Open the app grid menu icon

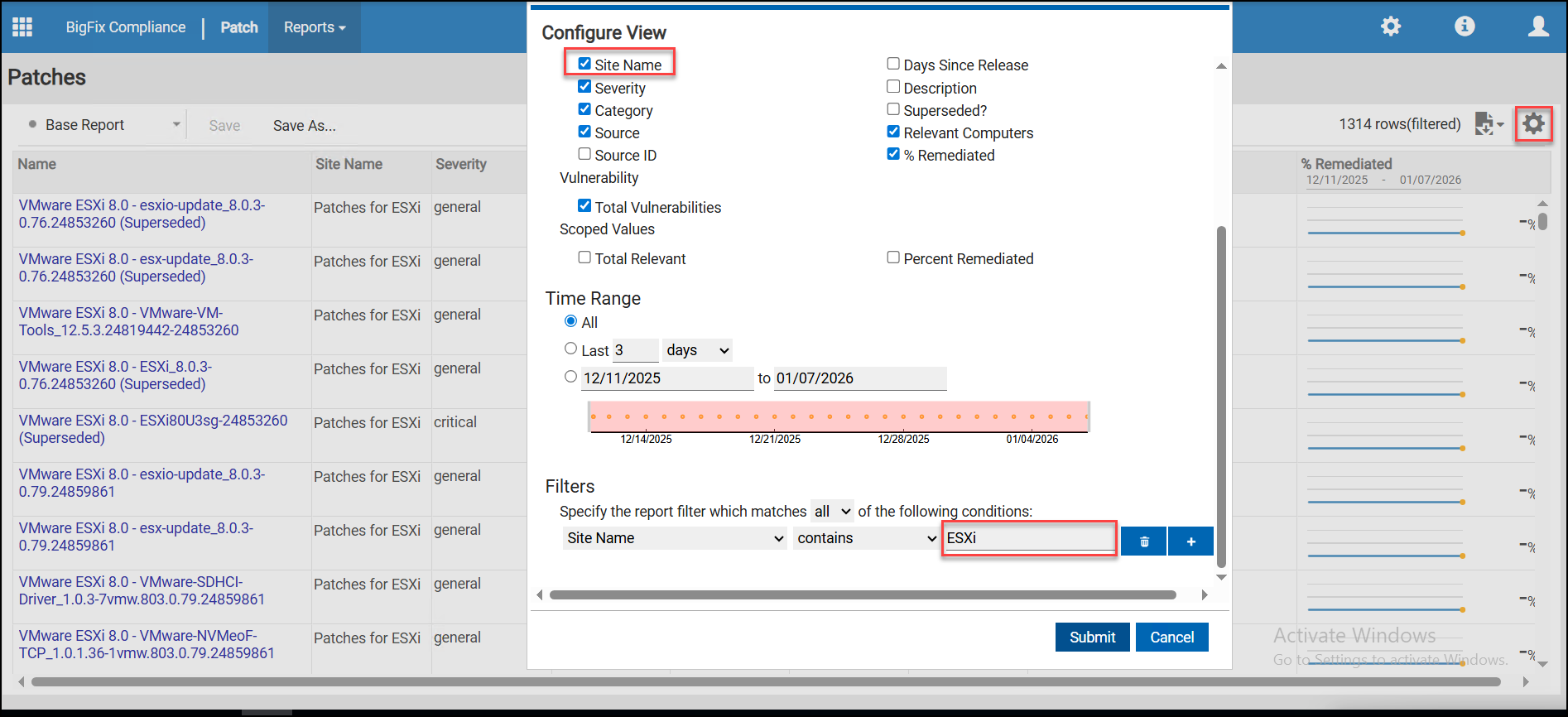pos(22,27)
